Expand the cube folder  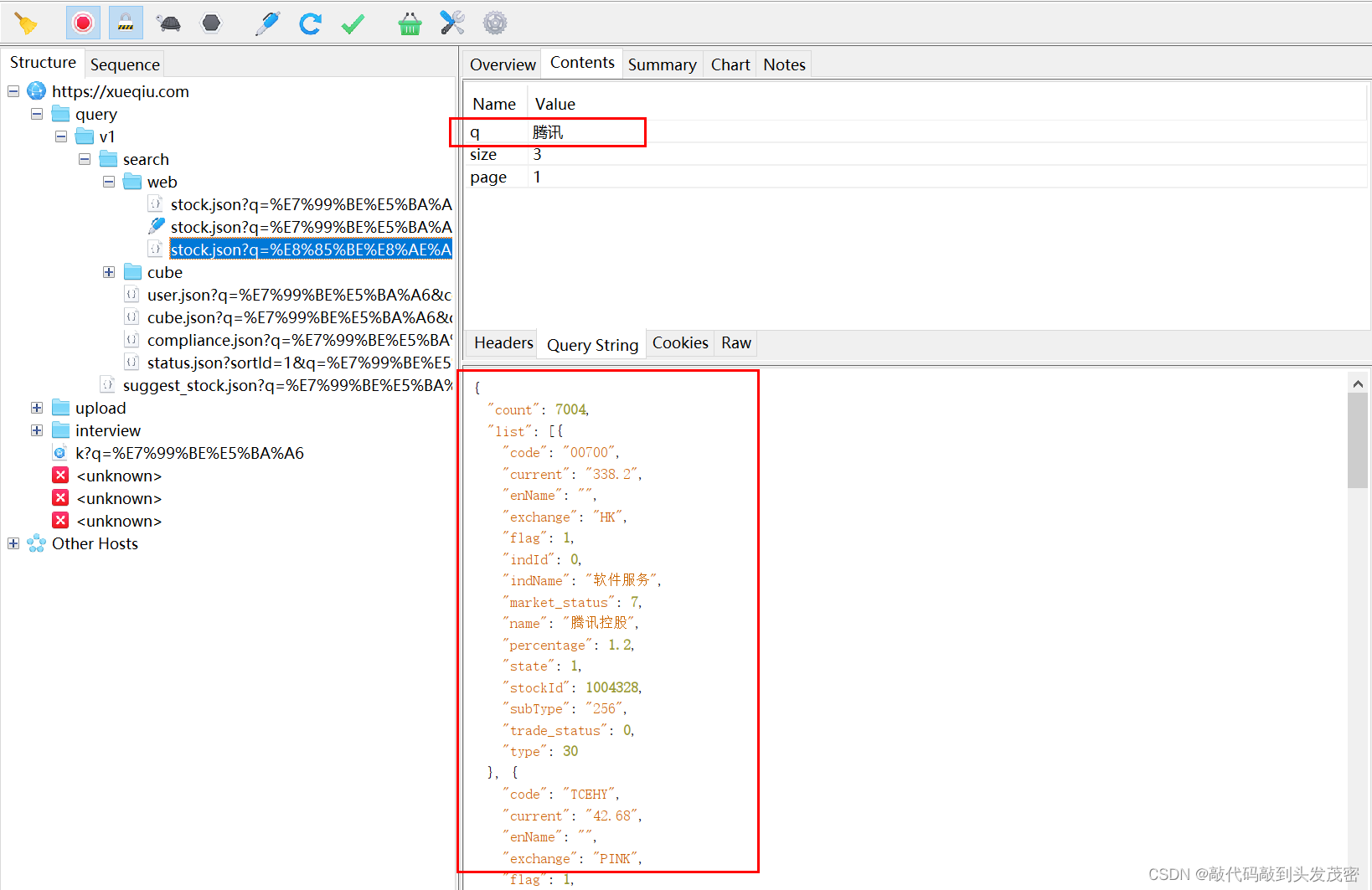[x=109, y=272]
